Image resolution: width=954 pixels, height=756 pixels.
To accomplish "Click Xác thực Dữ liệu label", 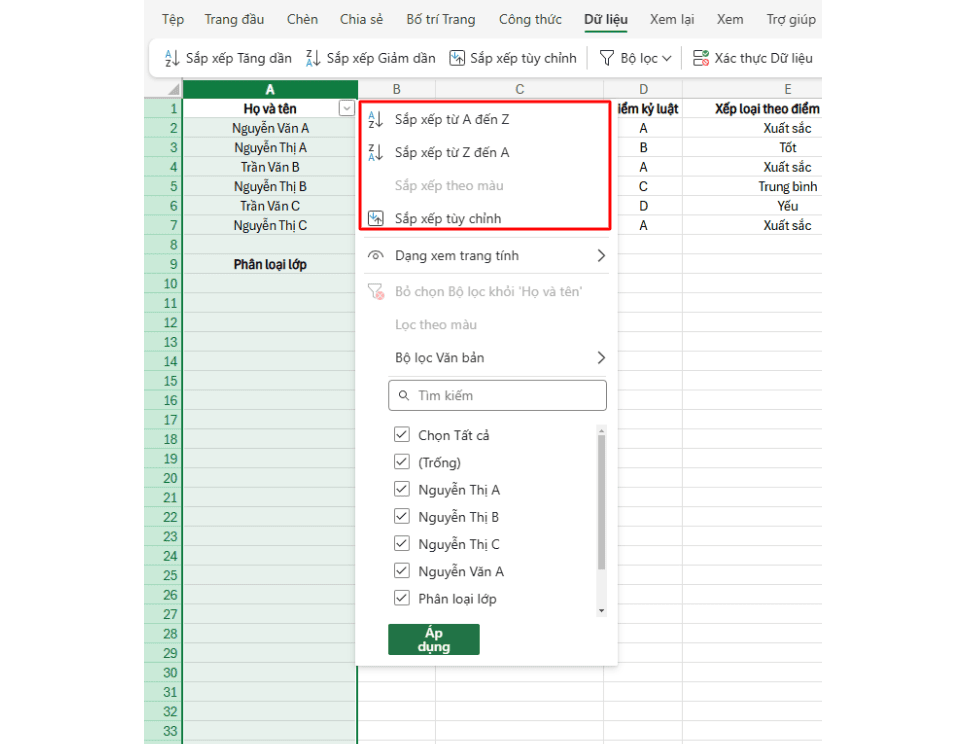I will tap(764, 58).
